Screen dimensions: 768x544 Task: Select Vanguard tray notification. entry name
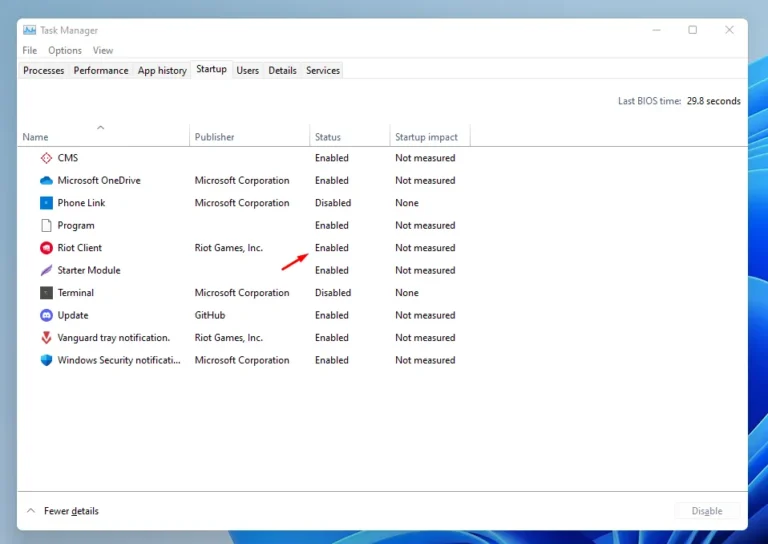pos(114,338)
